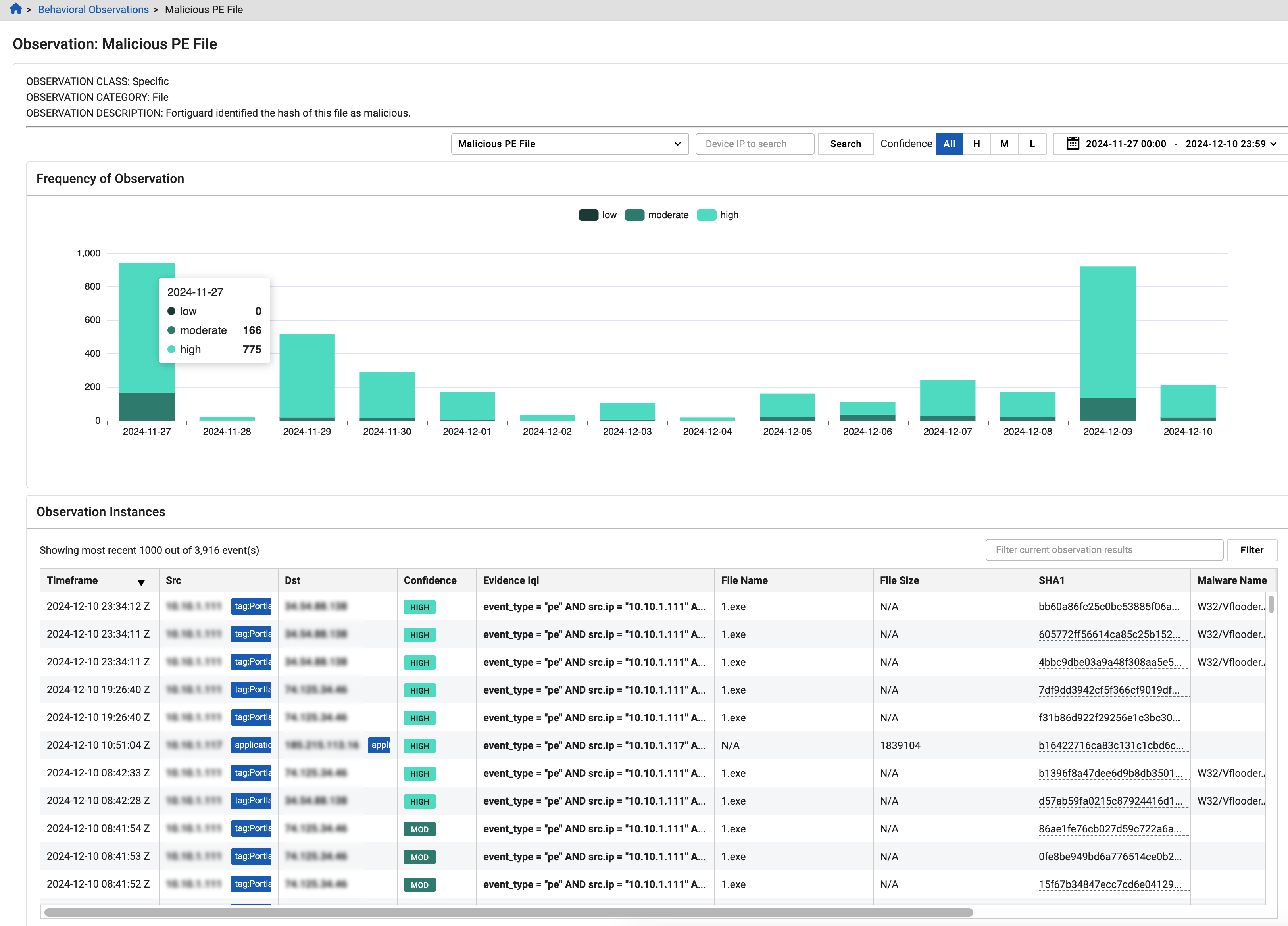
Task: Click the Device IP to search field
Action: [x=755, y=144]
